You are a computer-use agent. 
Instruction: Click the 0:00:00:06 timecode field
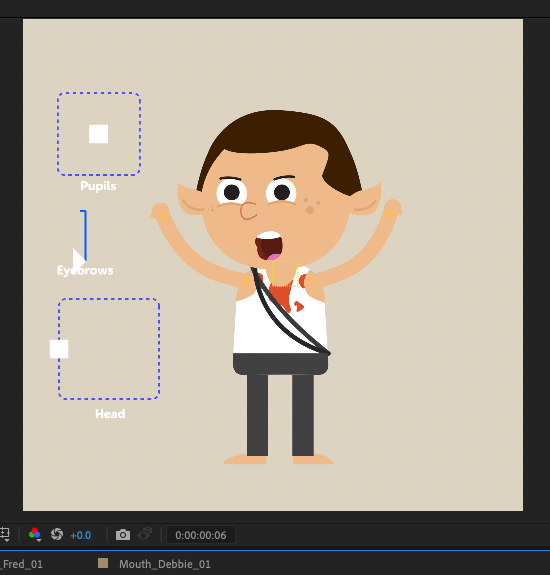point(201,535)
